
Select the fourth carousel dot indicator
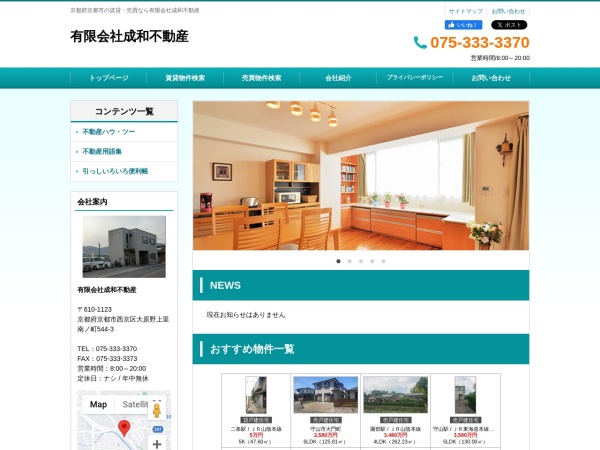tap(372, 261)
